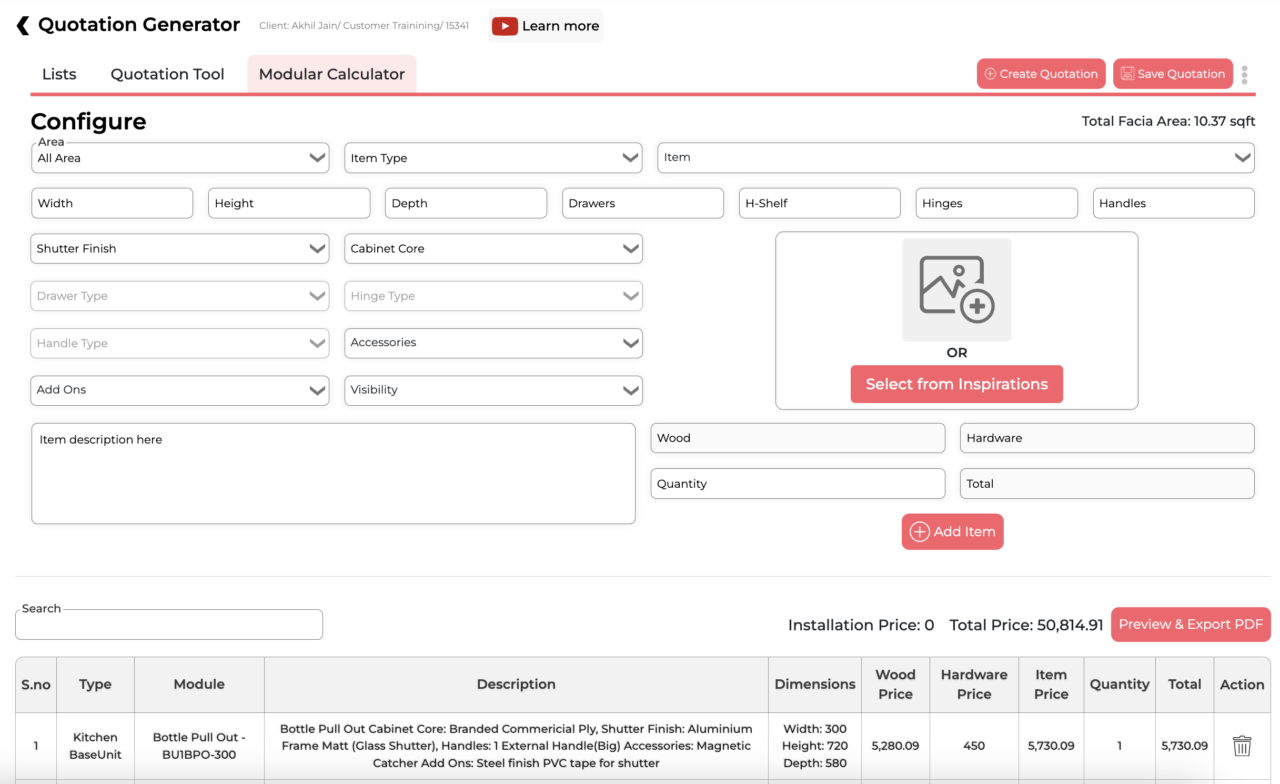
Task: Open the YouTube Learn more video
Action: (x=545, y=25)
